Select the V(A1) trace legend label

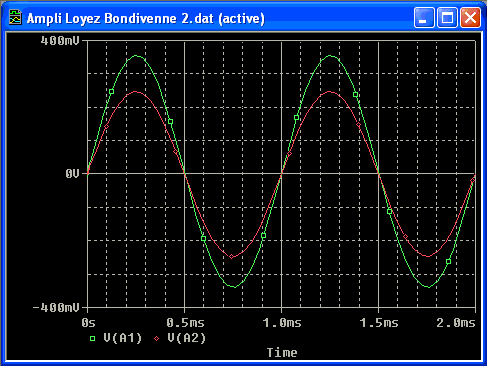tap(123, 338)
